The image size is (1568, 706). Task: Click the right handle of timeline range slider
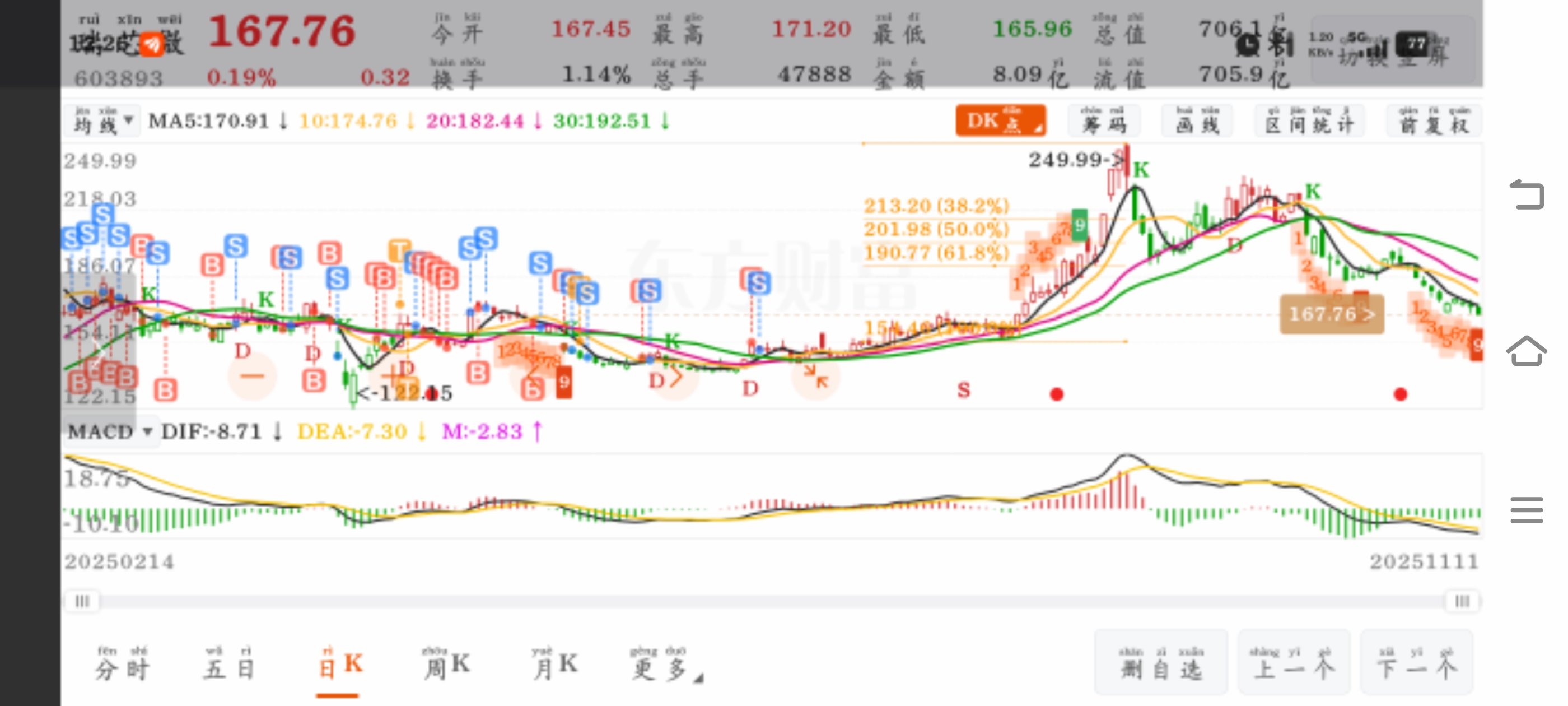click(1462, 602)
